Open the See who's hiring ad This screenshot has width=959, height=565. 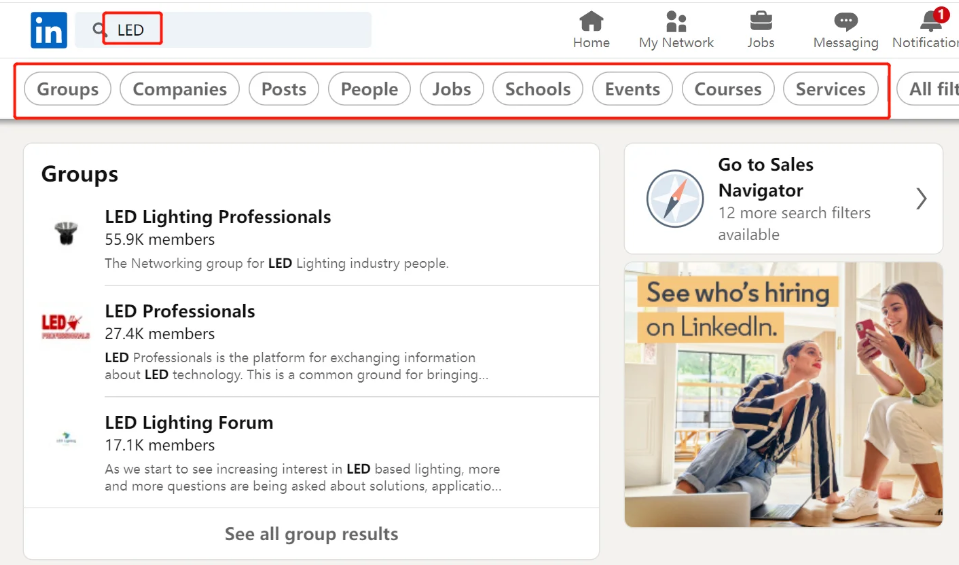[783, 394]
